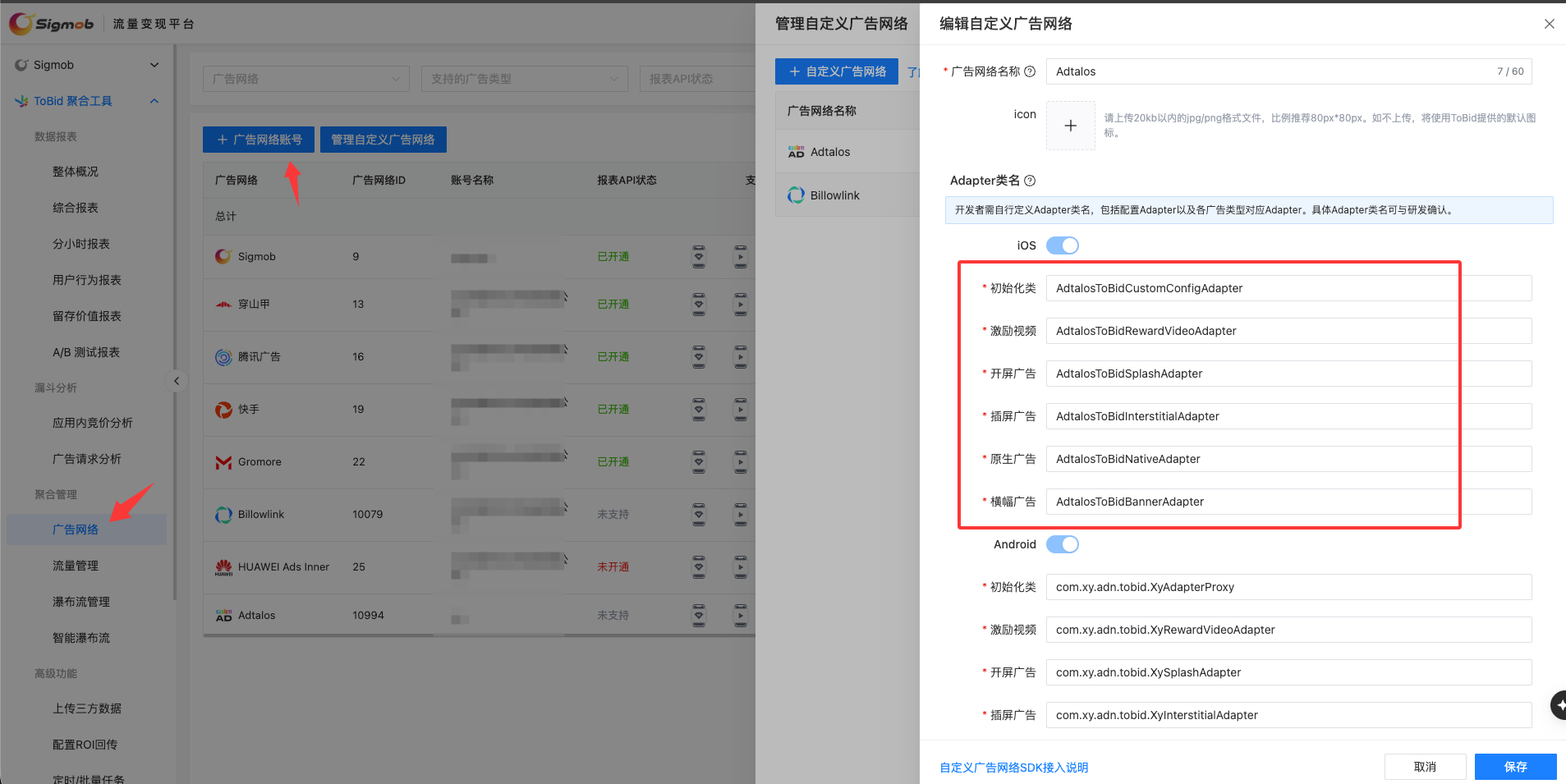Open the 支持的广告类型 filter dropdown
The width and height of the screenshot is (1566, 784).
(x=524, y=79)
